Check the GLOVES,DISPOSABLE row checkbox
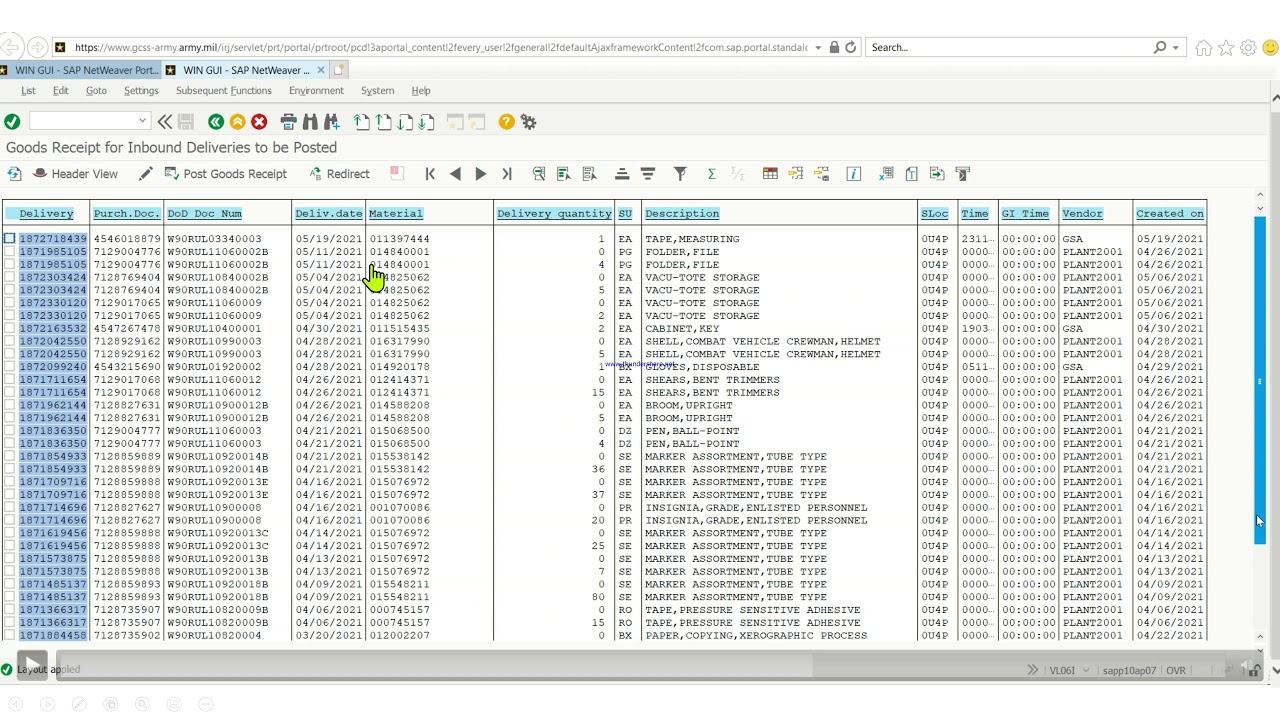 [x=9, y=367]
